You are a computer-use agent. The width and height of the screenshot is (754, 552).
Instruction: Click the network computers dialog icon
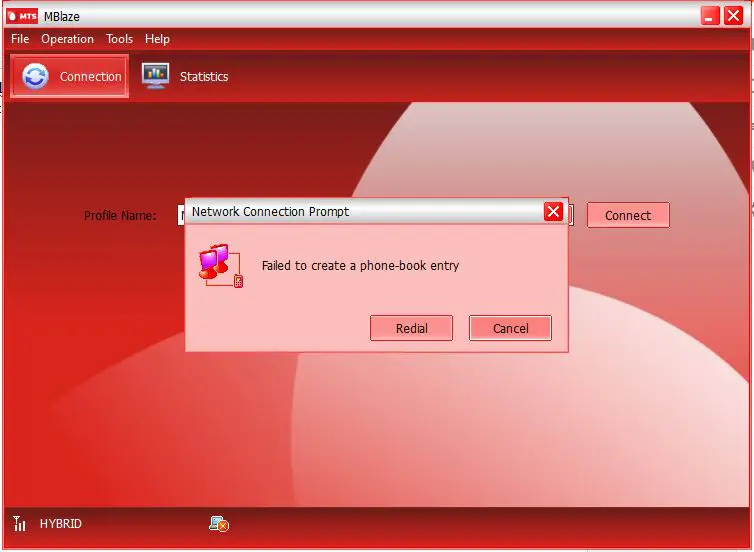221,265
